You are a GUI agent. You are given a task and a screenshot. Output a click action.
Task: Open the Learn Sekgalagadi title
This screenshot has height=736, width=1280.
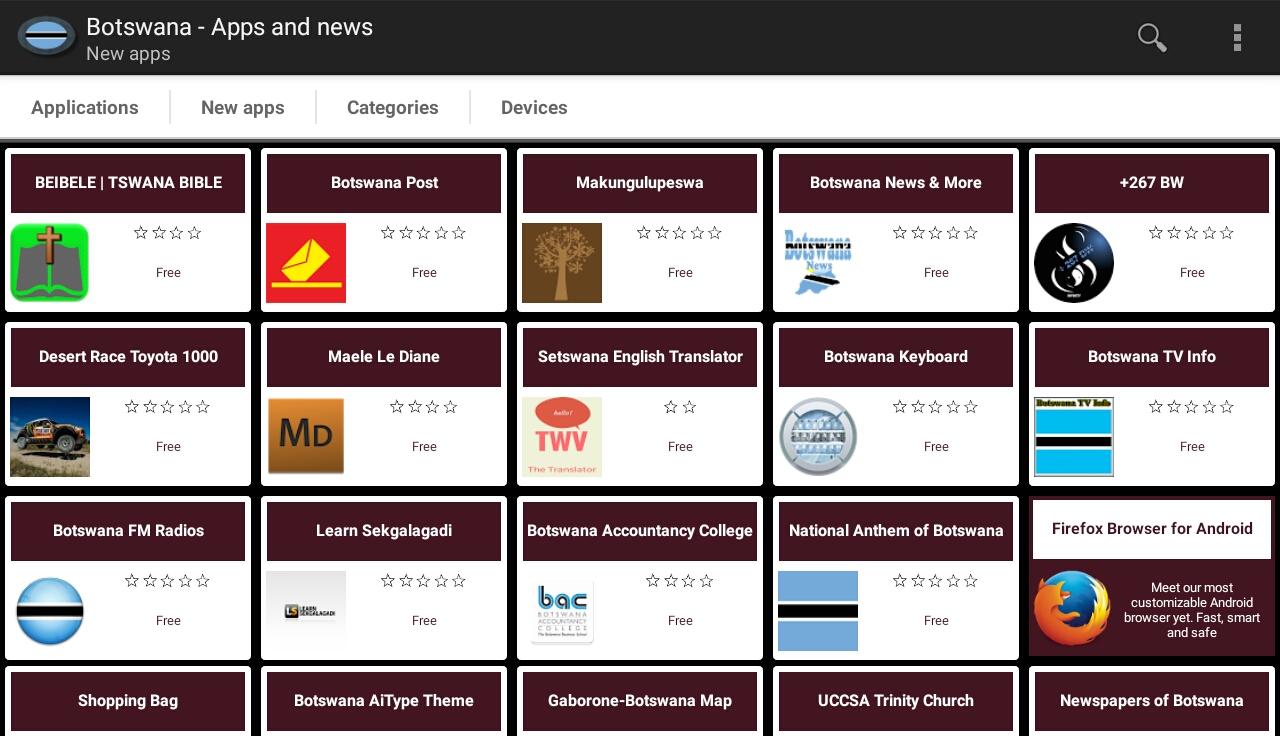[384, 531]
